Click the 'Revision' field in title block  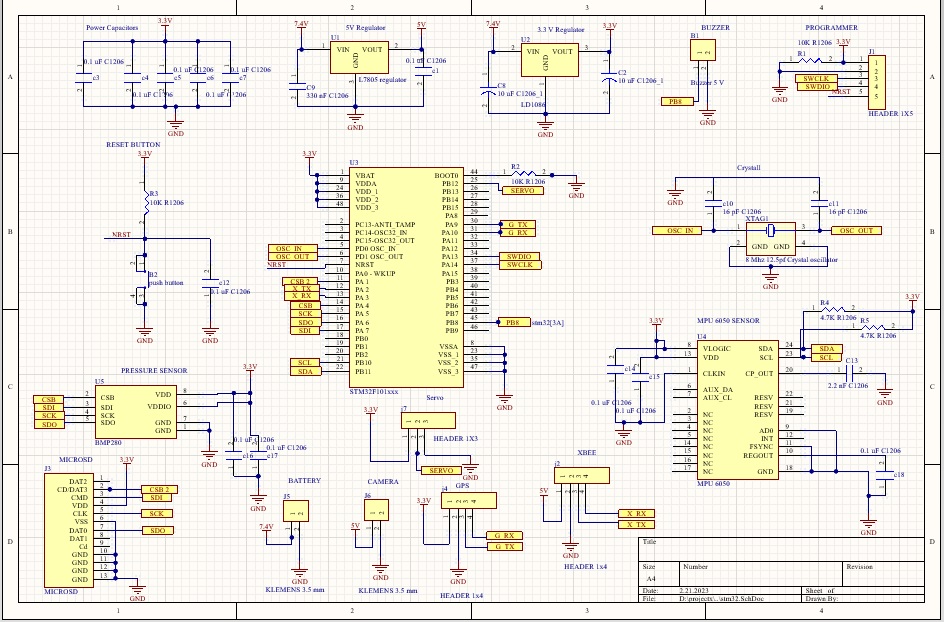point(859,567)
